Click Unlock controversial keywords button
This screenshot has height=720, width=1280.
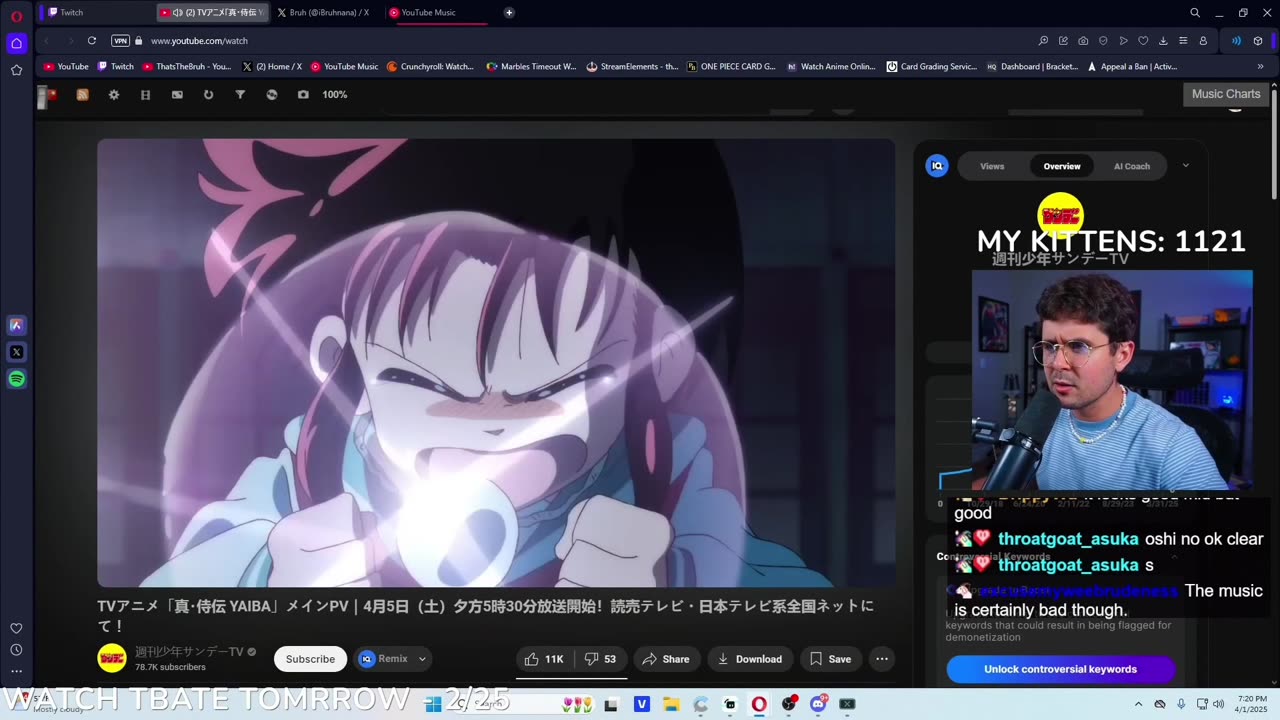pos(1060,669)
